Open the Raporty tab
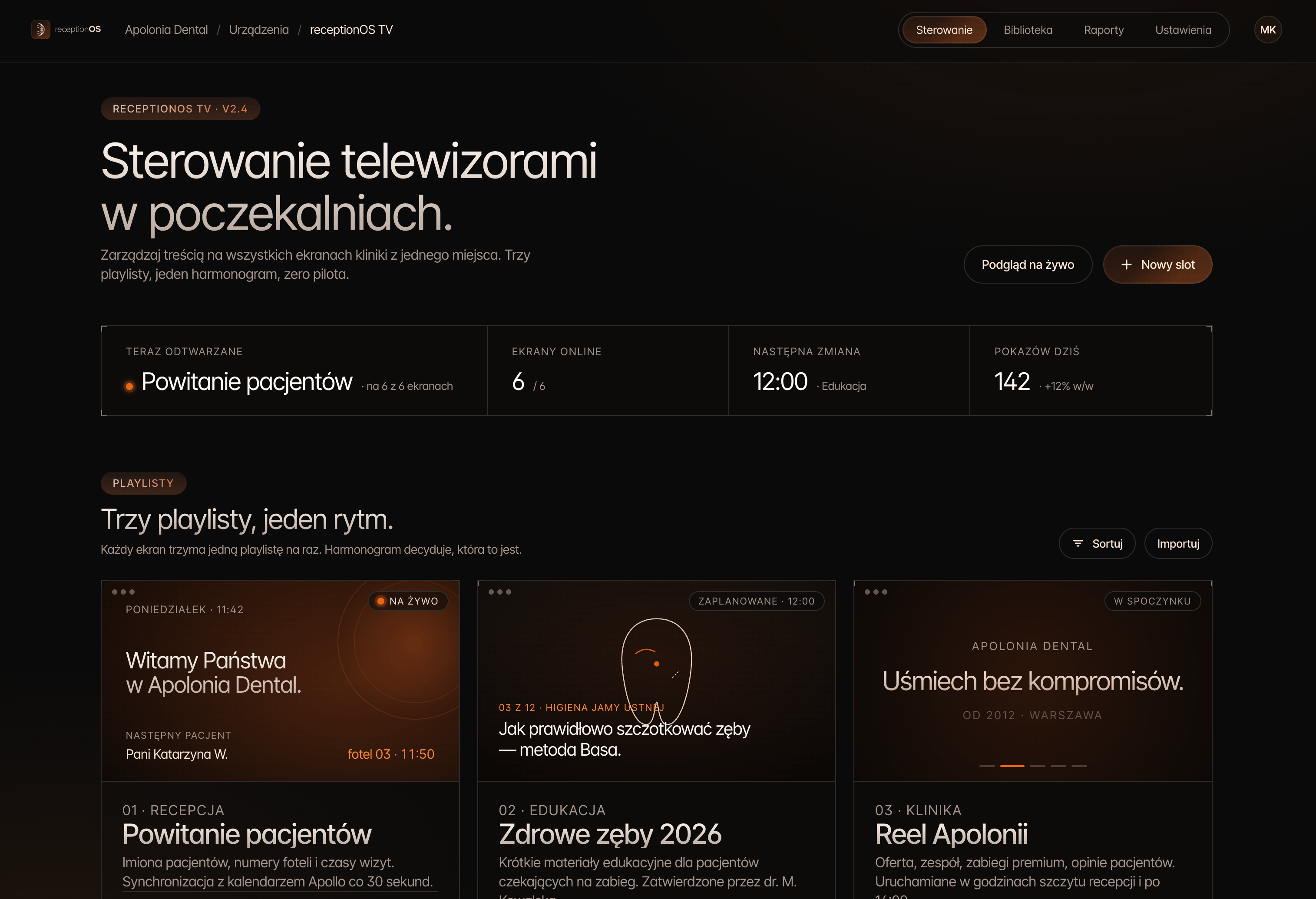The image size is (1316, 899). (x=1103, y=30)
